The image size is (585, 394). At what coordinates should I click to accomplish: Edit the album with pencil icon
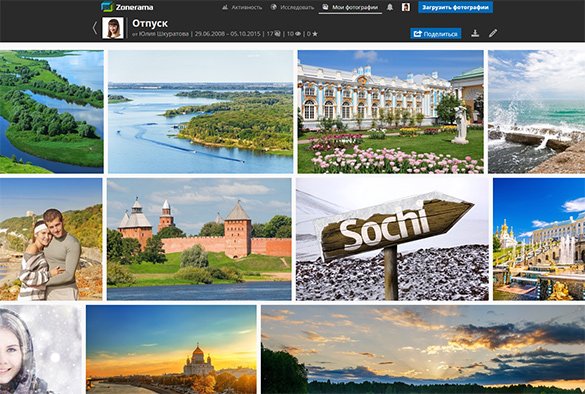coord(493,33)
